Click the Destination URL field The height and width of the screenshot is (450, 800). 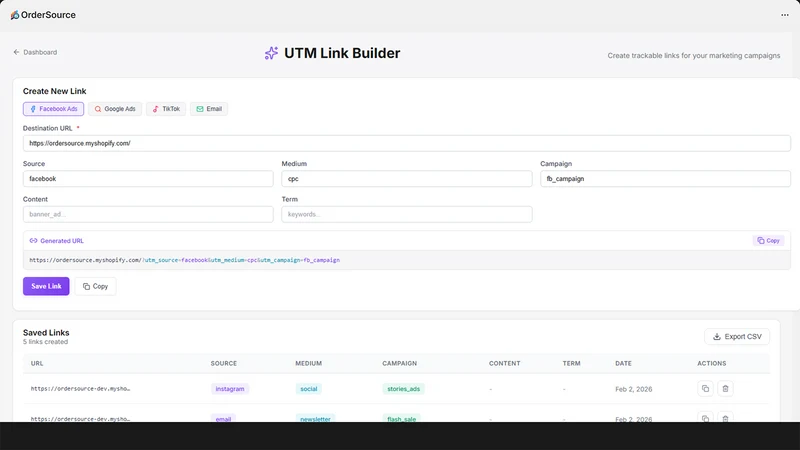(x=407, y=143)
